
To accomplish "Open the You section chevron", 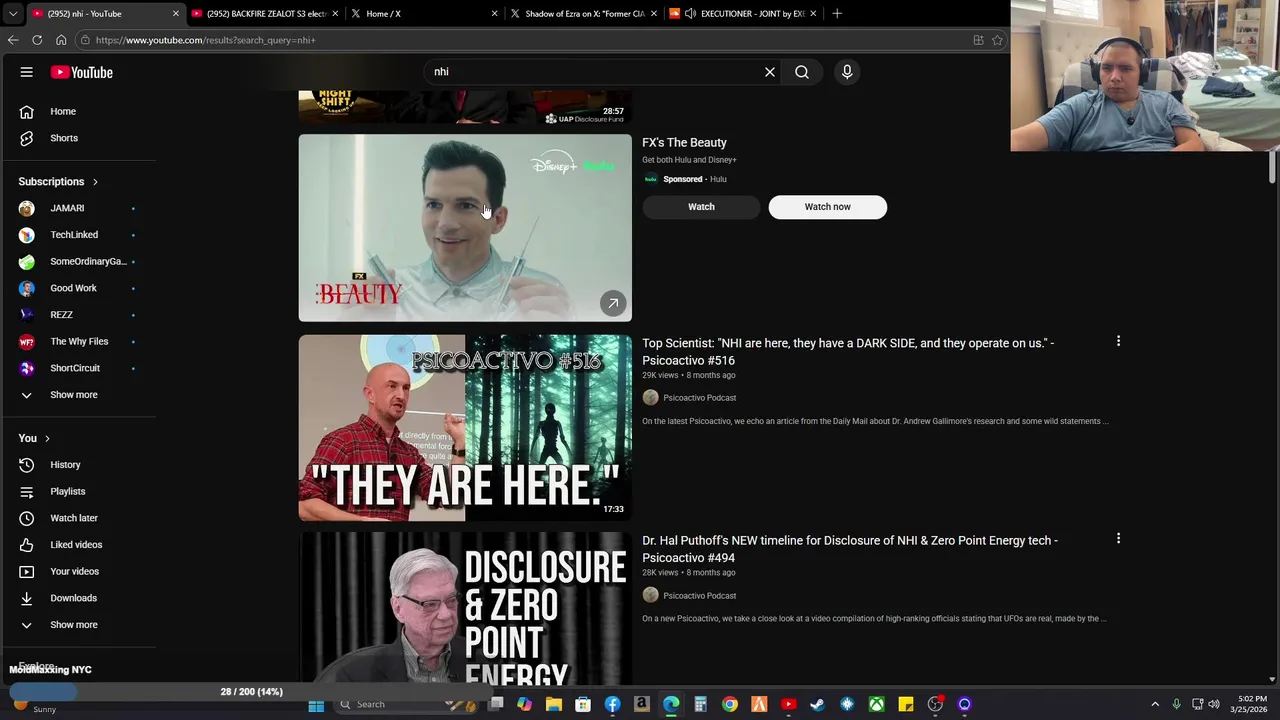I will (47, 438).
